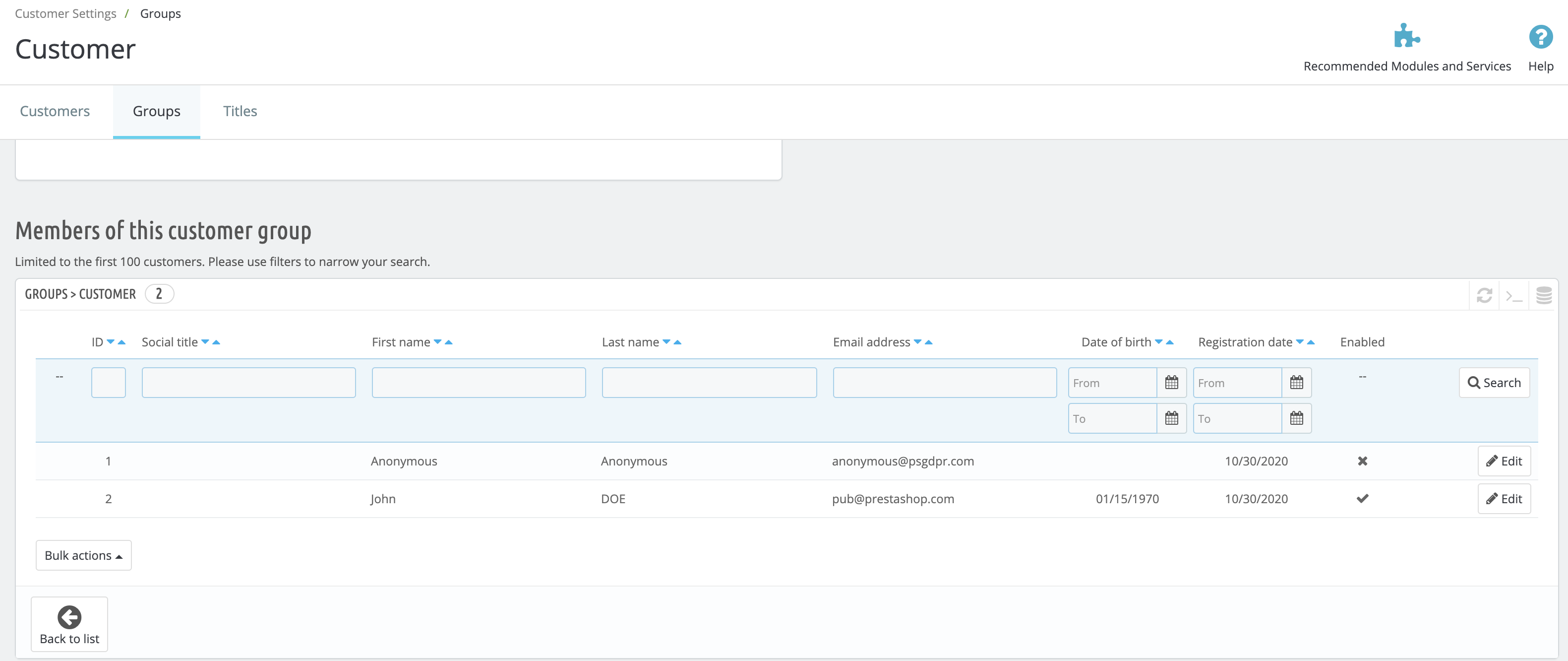The width and height of the screenshot is (1568, 661).
Task: Open Registration date To calendar icon
Action: 1297,418
